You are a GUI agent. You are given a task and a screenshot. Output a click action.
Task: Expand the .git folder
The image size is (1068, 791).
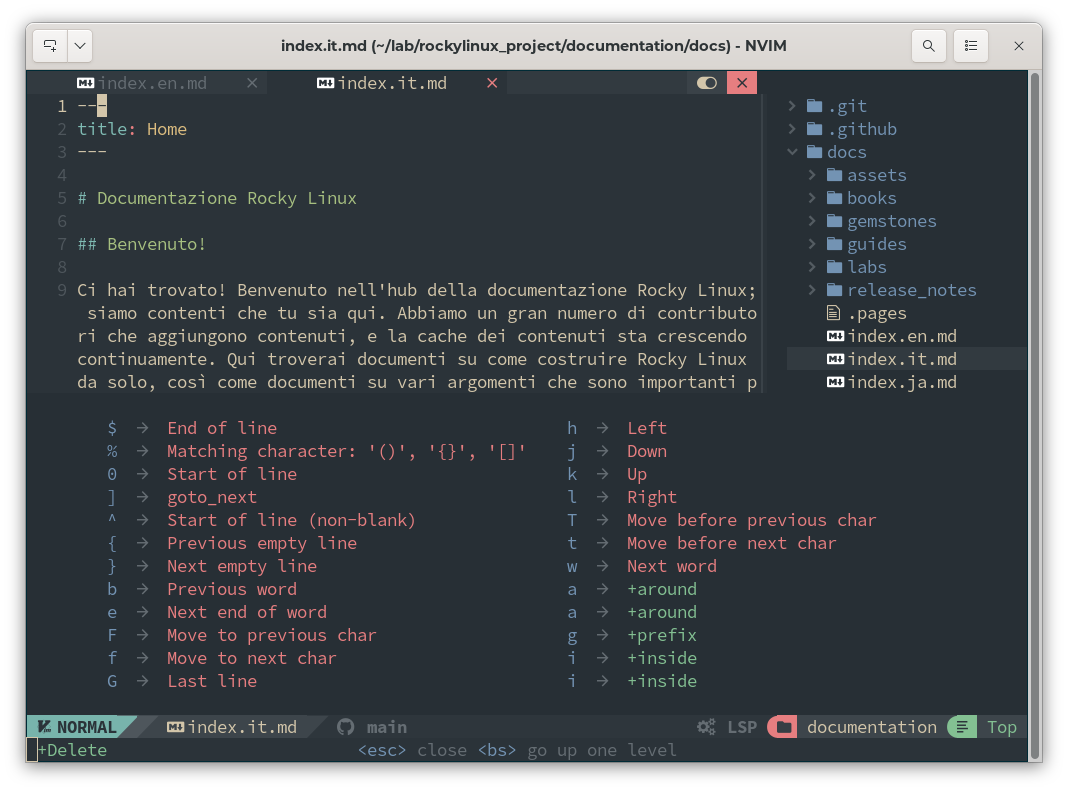coord(793,105)
